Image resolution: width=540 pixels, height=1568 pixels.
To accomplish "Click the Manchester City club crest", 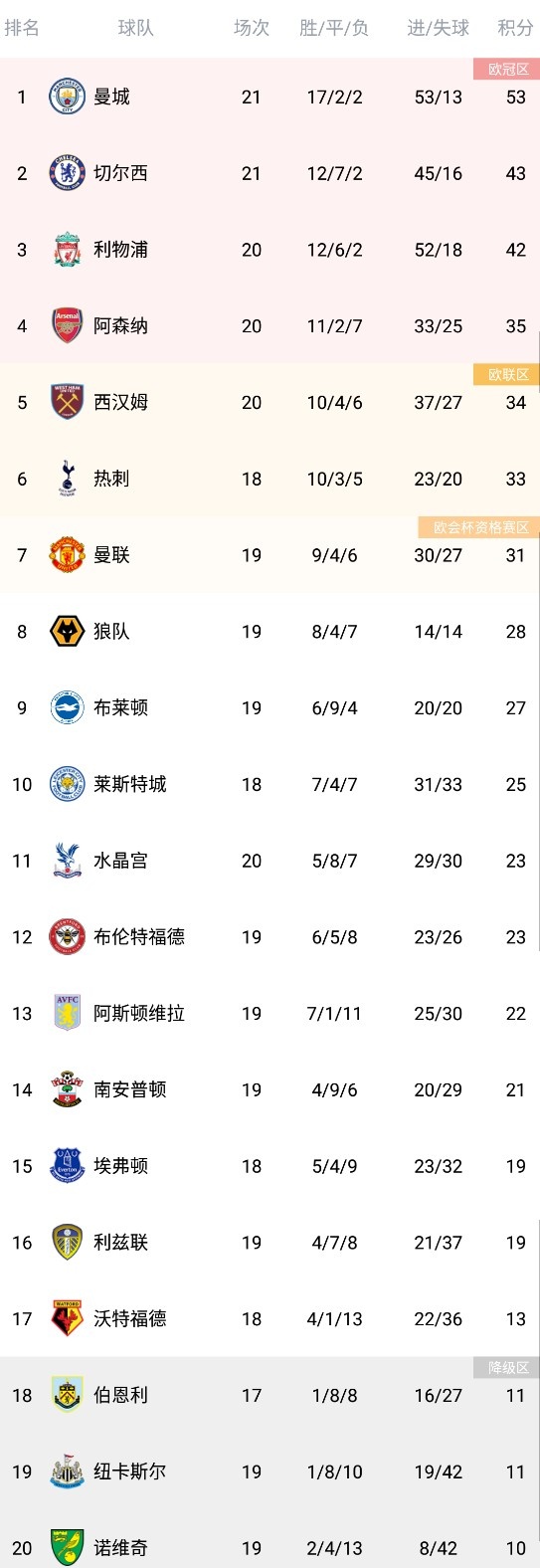I will [x=68, y=97].
